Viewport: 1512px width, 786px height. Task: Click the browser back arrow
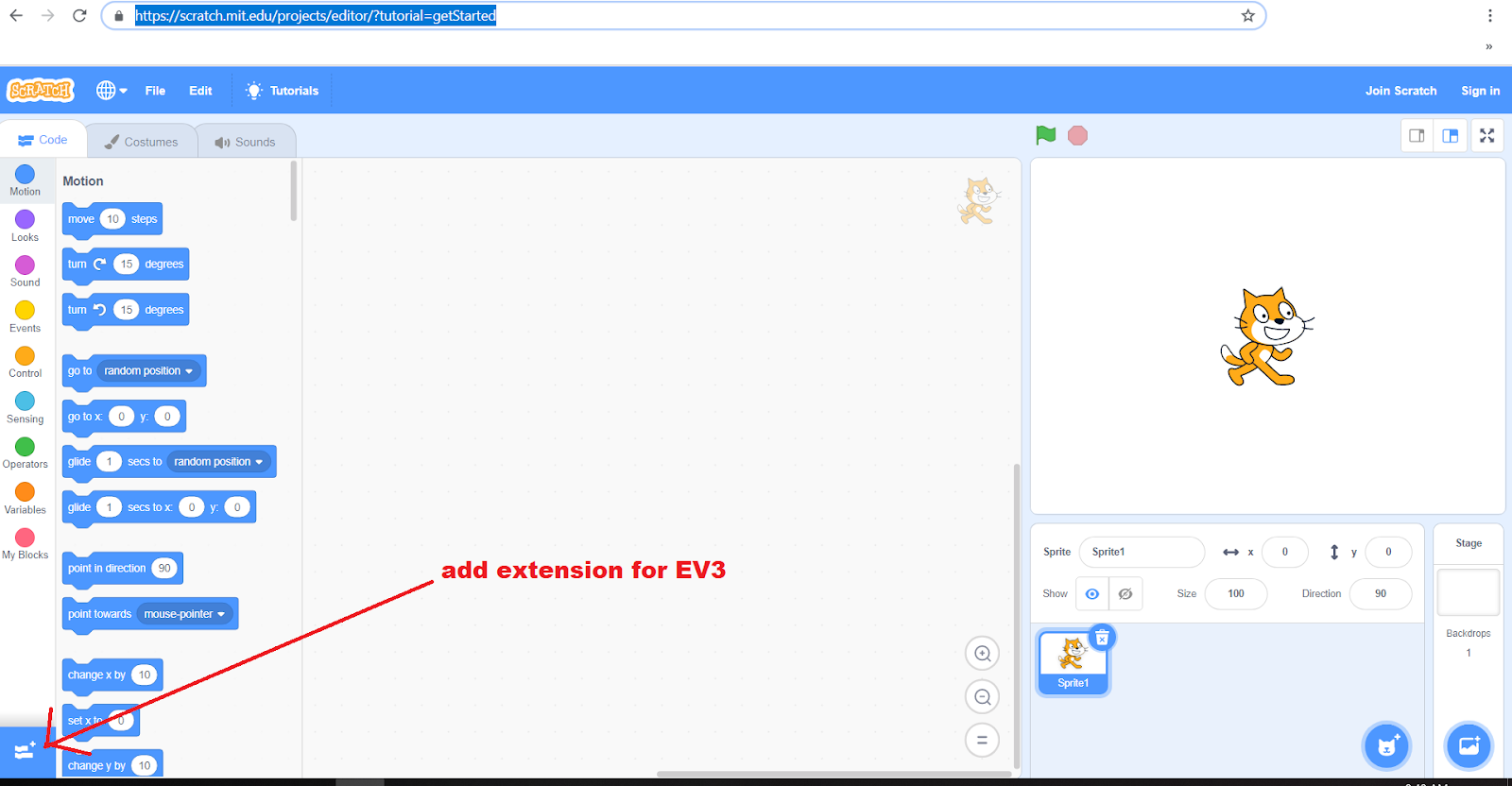pyautogui.click(x=16, y=15)
